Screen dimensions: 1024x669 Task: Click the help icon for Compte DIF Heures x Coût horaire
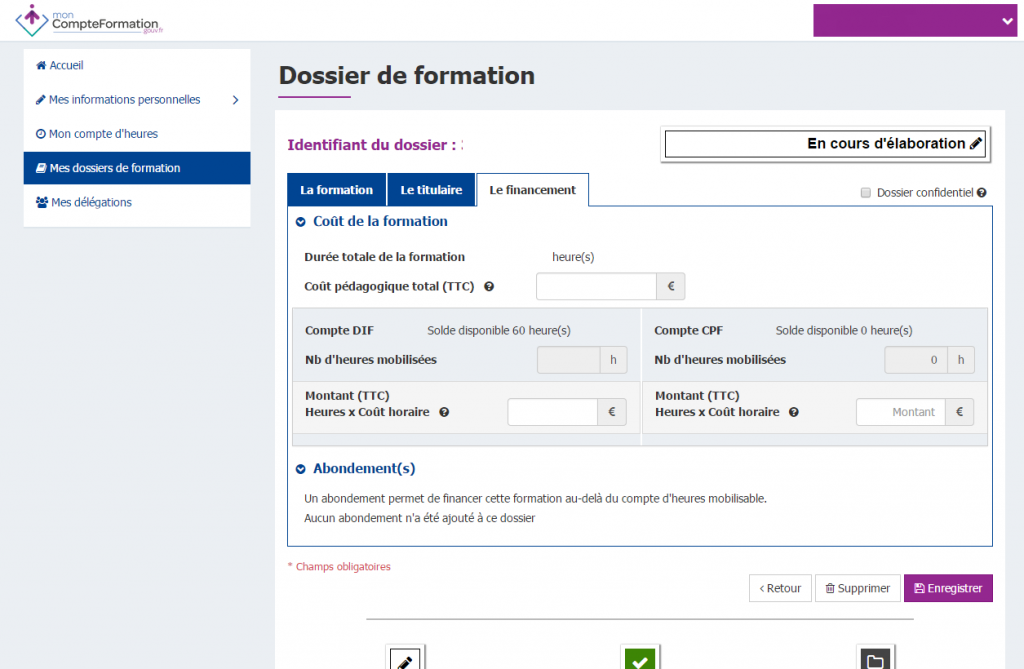pyautogui.click(x=444, y=412)
